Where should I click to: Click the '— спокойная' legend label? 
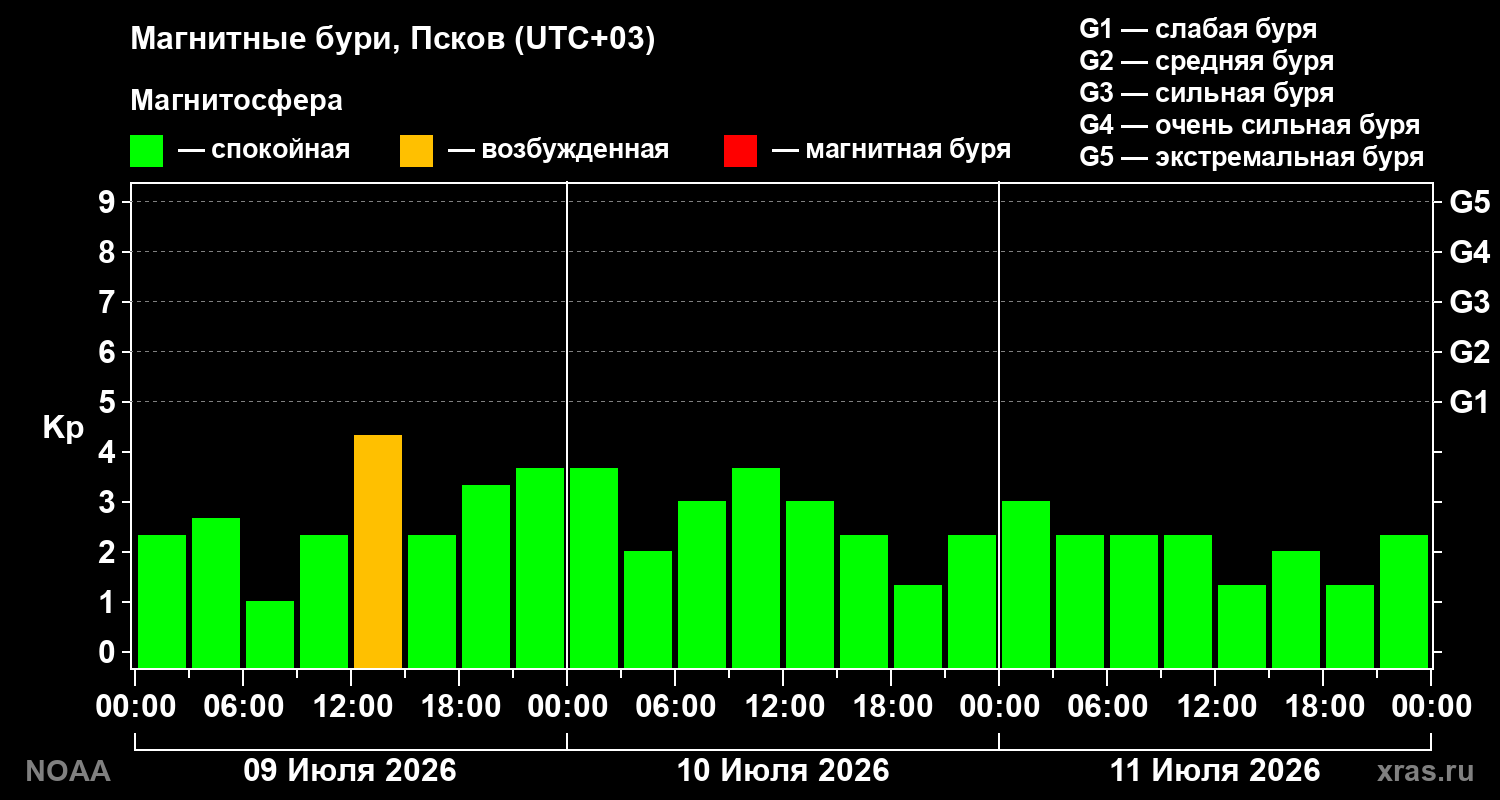(264, 151)
